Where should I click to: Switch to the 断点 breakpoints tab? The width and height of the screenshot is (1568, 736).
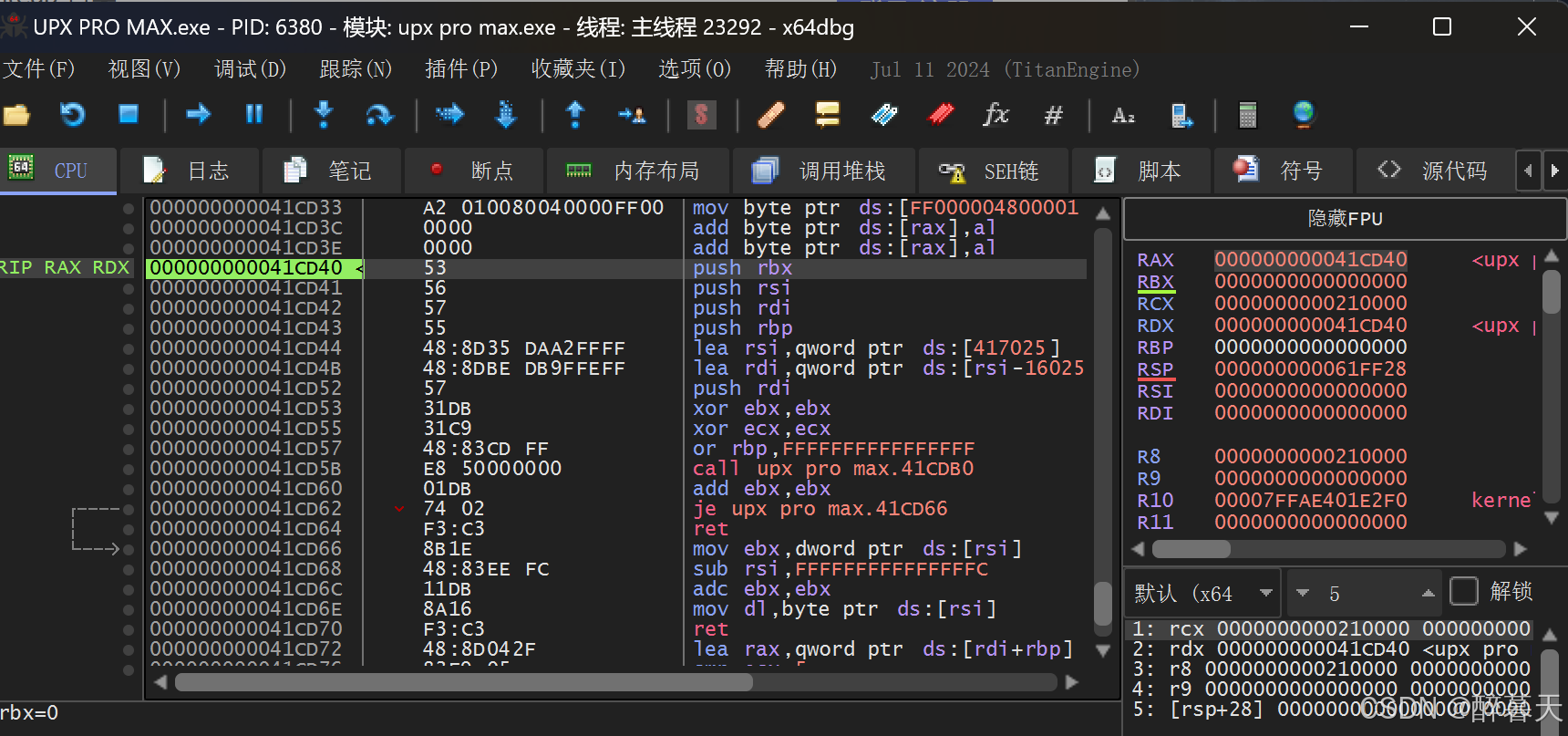474,171
